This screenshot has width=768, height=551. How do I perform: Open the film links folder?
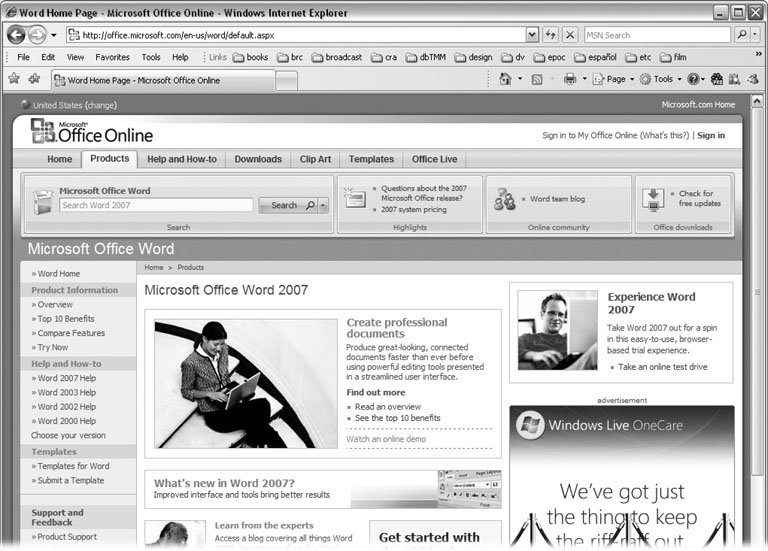673,57
